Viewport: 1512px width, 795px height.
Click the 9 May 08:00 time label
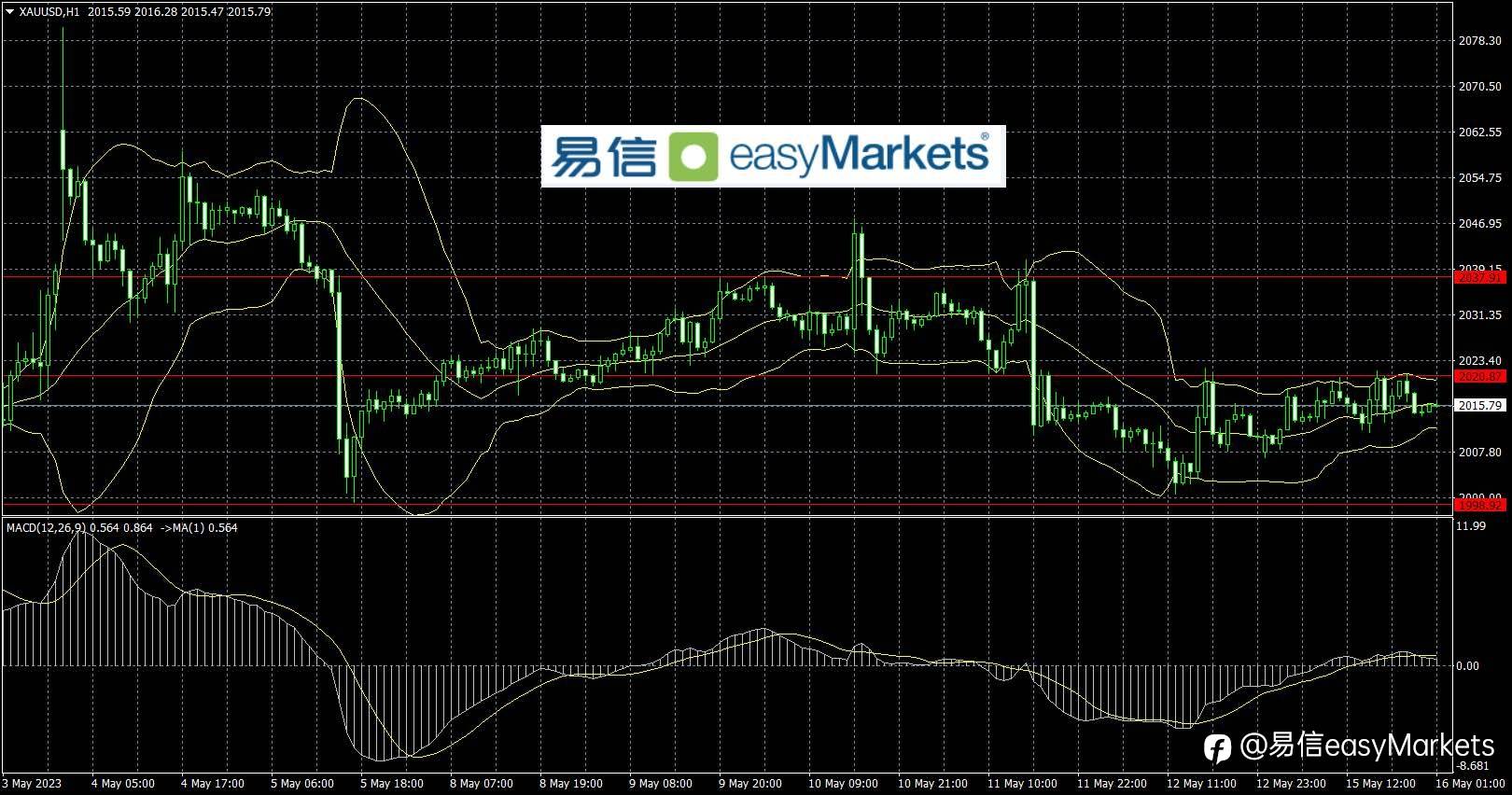coord(661,784)
